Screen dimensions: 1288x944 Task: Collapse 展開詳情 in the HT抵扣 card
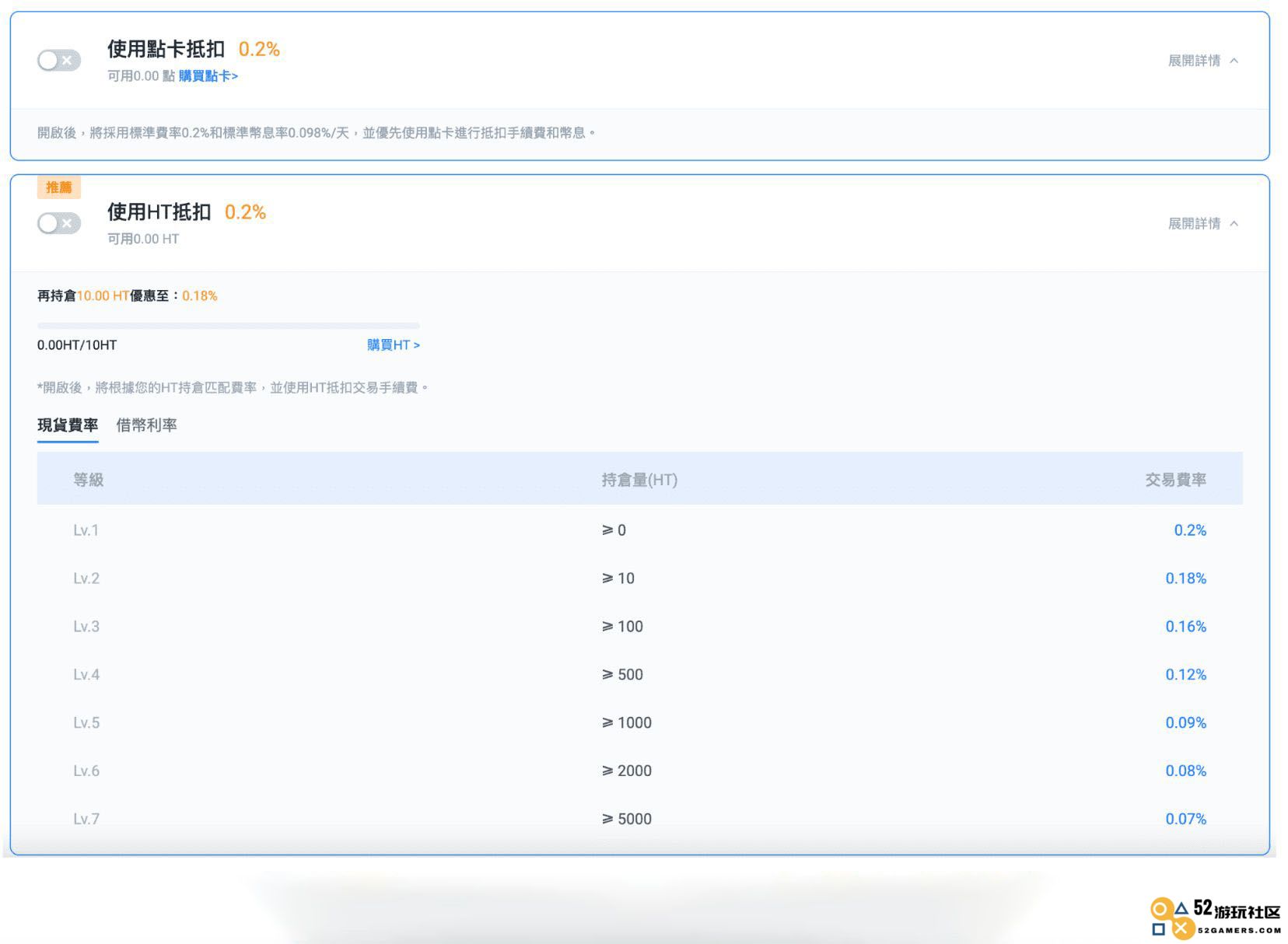pyautogui.click(x=1202, y=224)
